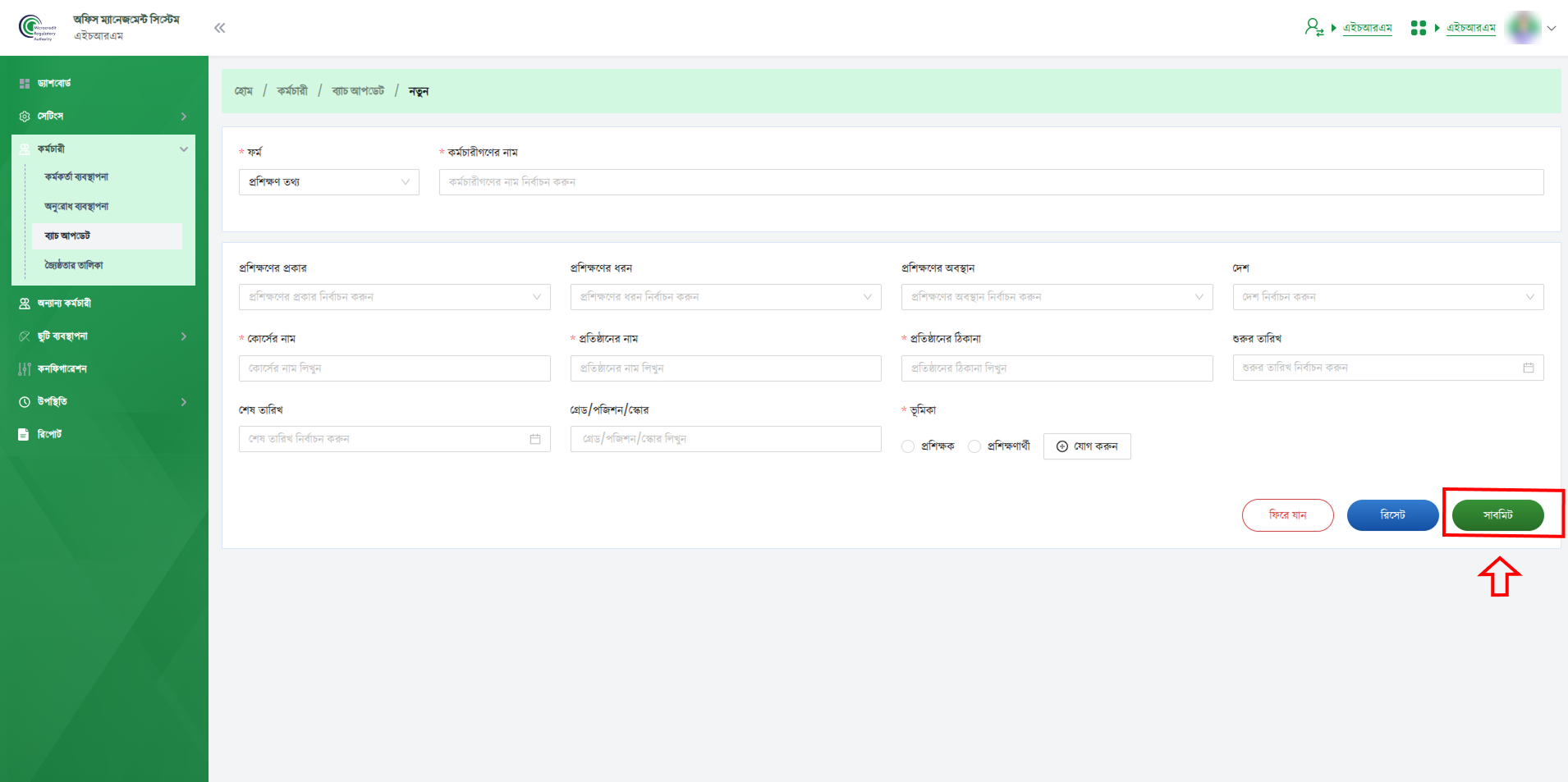Open the প্রশিক্ষণের ধরন dropdown
The width and height of the screenshot is (1568, 782).
[x=726, y=297]
